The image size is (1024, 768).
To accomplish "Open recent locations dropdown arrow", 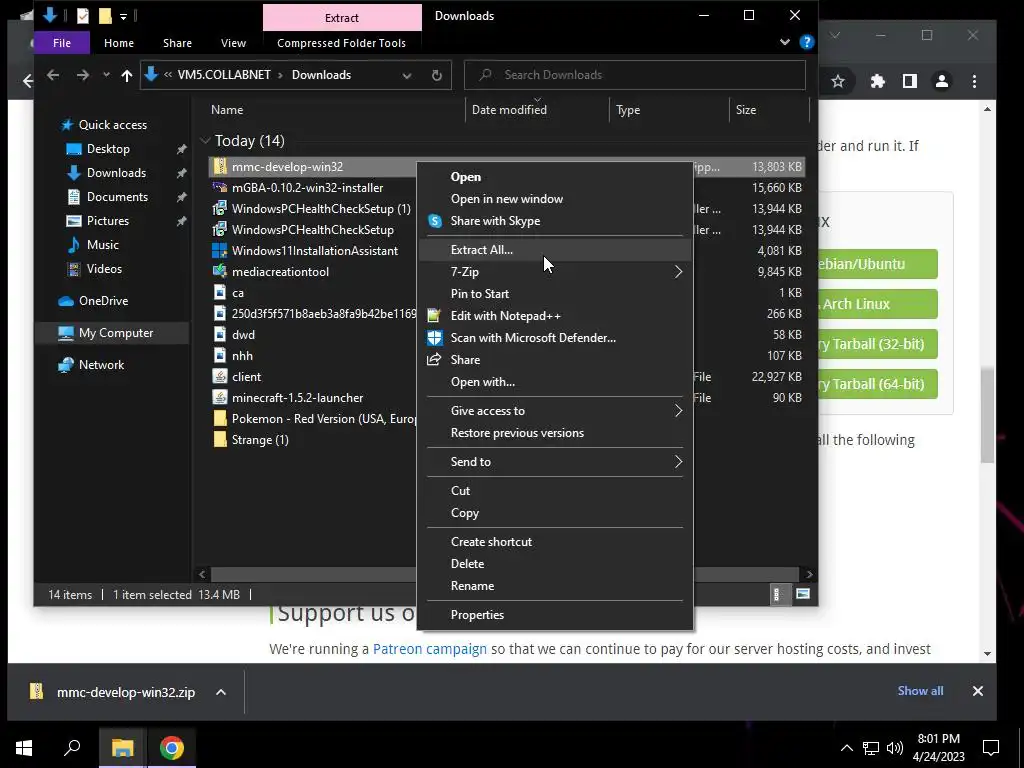I will pyautogui.click(x=106, y=75).
